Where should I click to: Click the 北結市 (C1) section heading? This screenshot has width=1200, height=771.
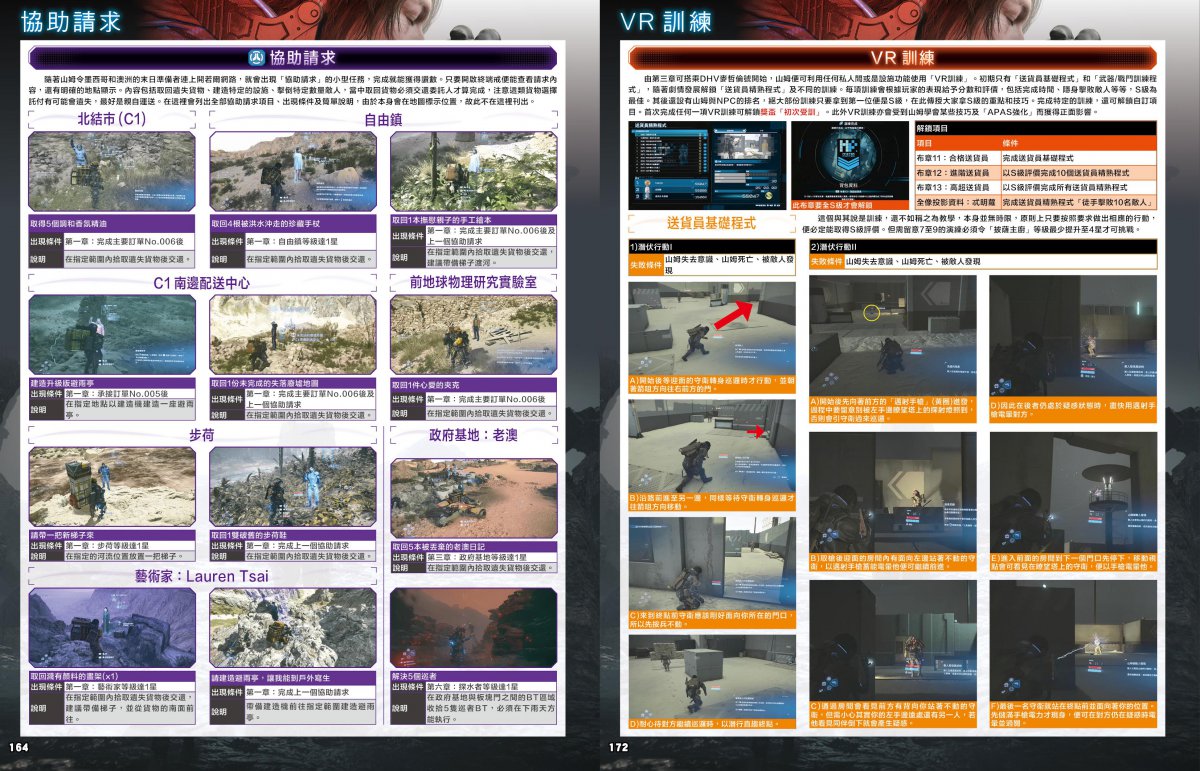coord(112,121)
